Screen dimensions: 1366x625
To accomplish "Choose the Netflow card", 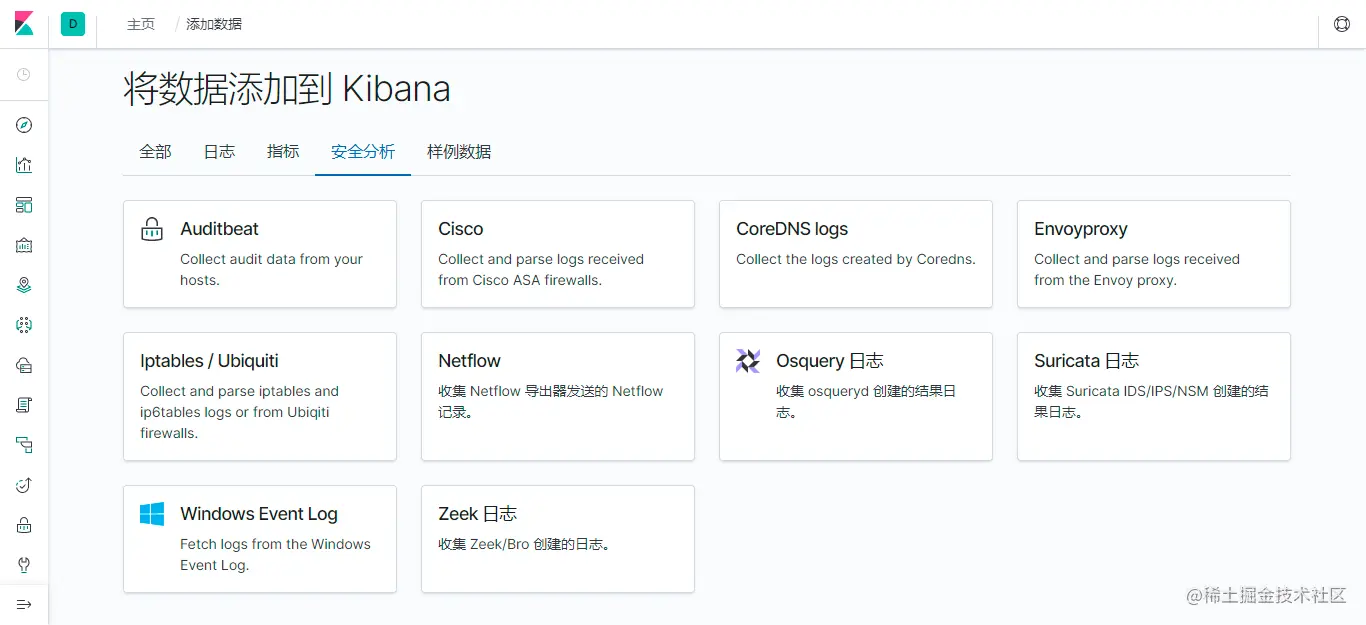I will pyautogui.click(x=558, y=397).
